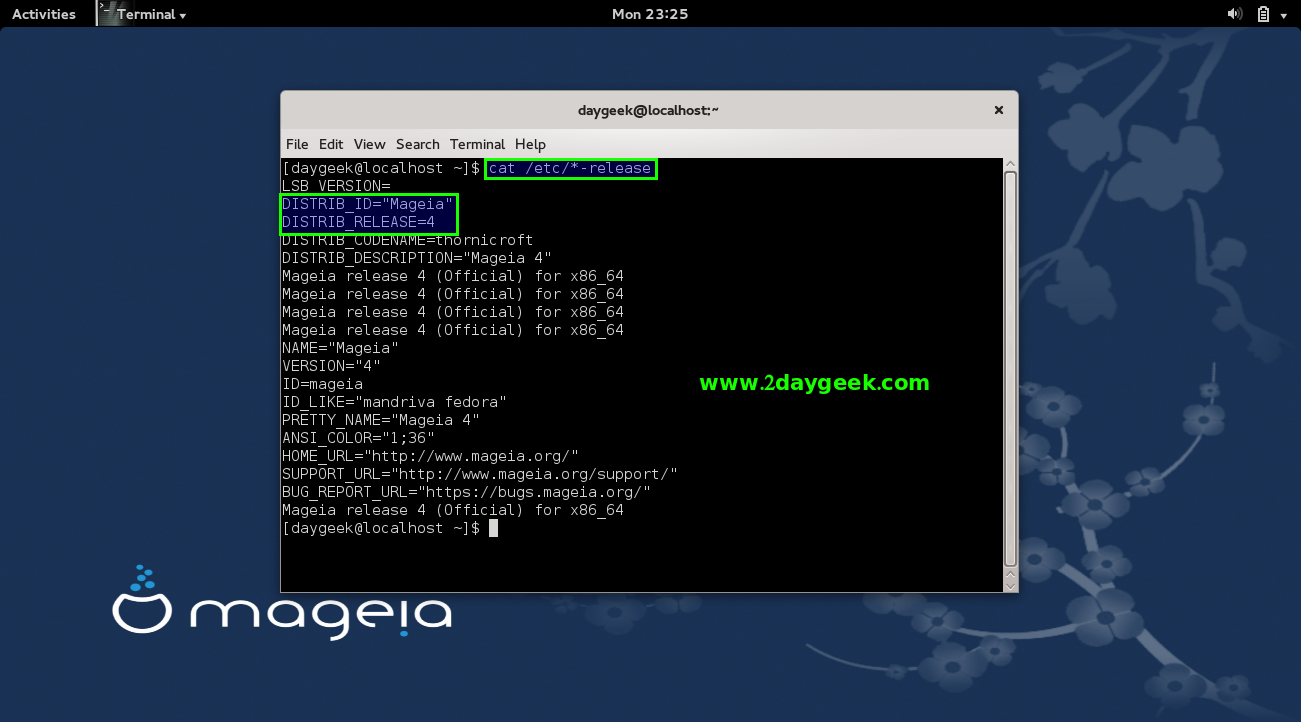The image size is (1301, 722).
Task: Open the Search menu
Action: pyautogui.click(x=417, y=144)
